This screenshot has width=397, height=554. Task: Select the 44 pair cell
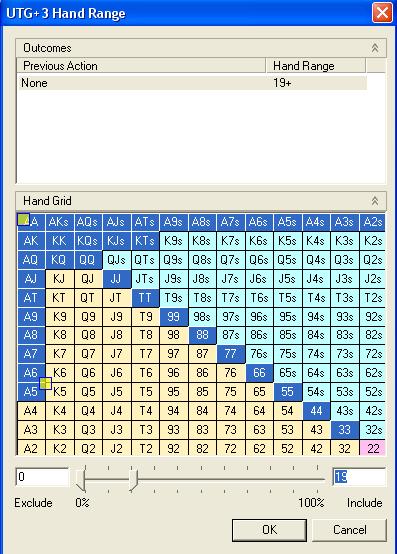(316, 411)
